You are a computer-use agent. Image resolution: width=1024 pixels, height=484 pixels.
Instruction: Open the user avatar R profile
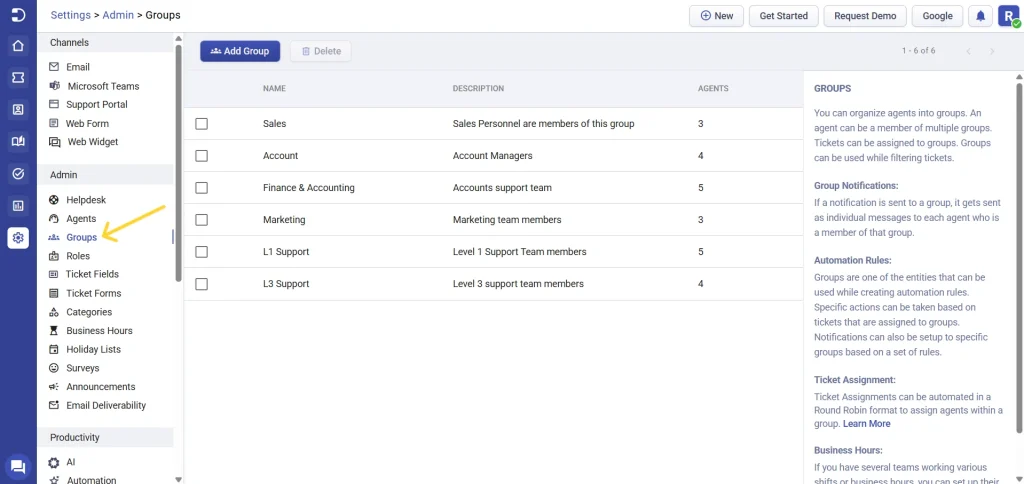pos(1009,16)
